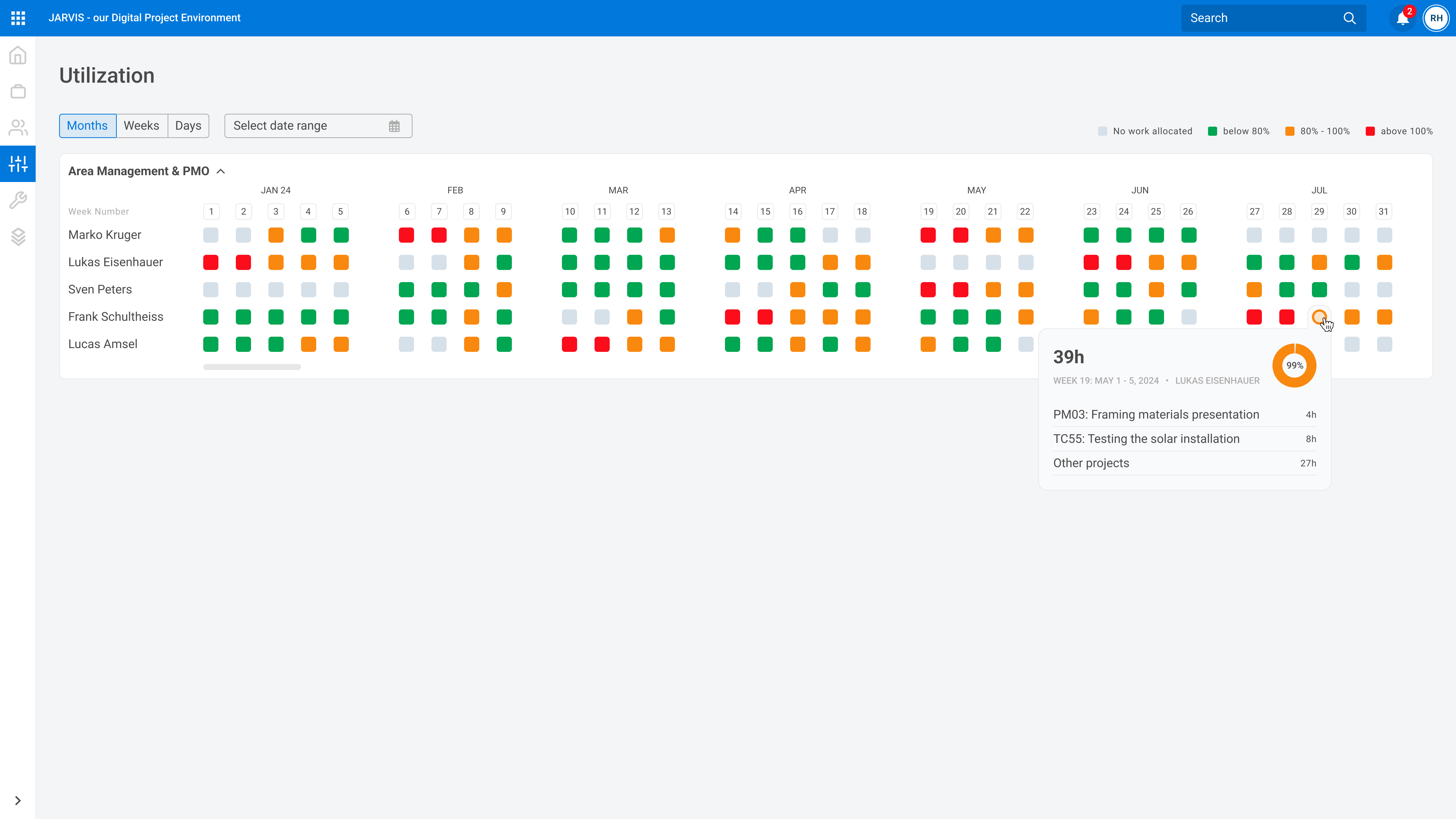Open the Projects briefcase icon in sidebar
Screen dimensions: 1456x819
point(17,91)
